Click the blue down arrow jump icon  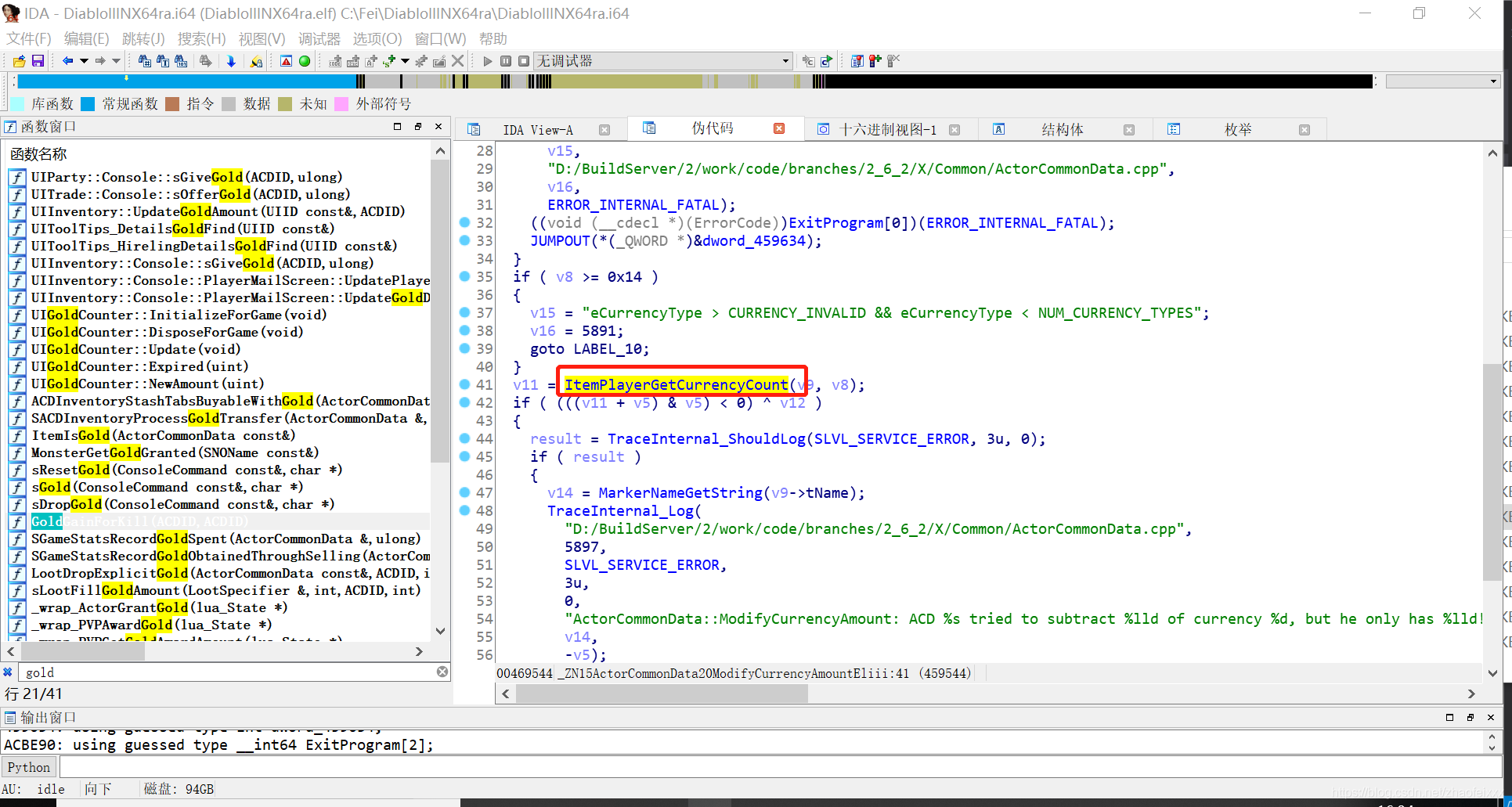click(x=231, y=61)
